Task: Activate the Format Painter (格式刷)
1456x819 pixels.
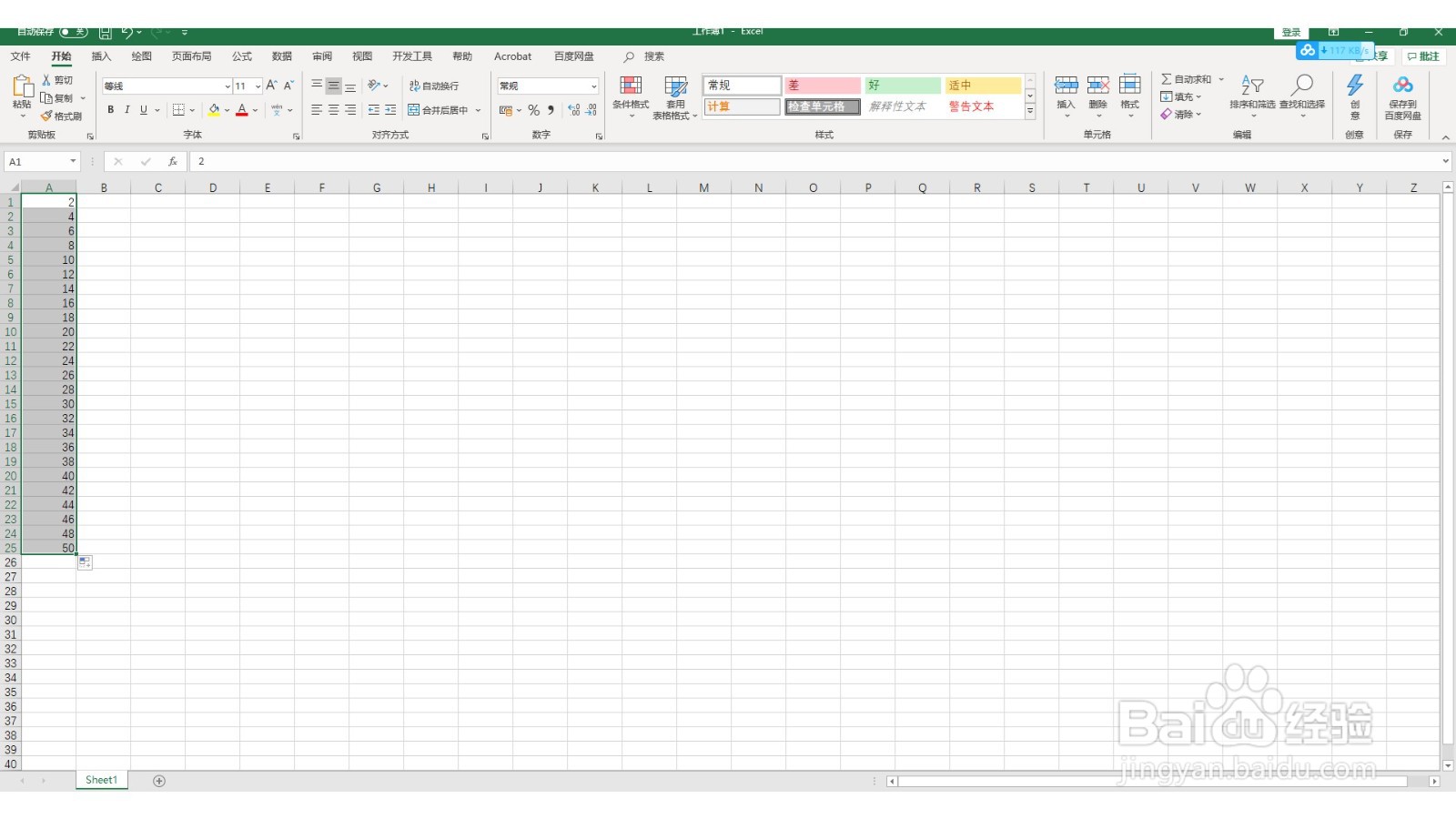Action: click(x=62, y=116)
